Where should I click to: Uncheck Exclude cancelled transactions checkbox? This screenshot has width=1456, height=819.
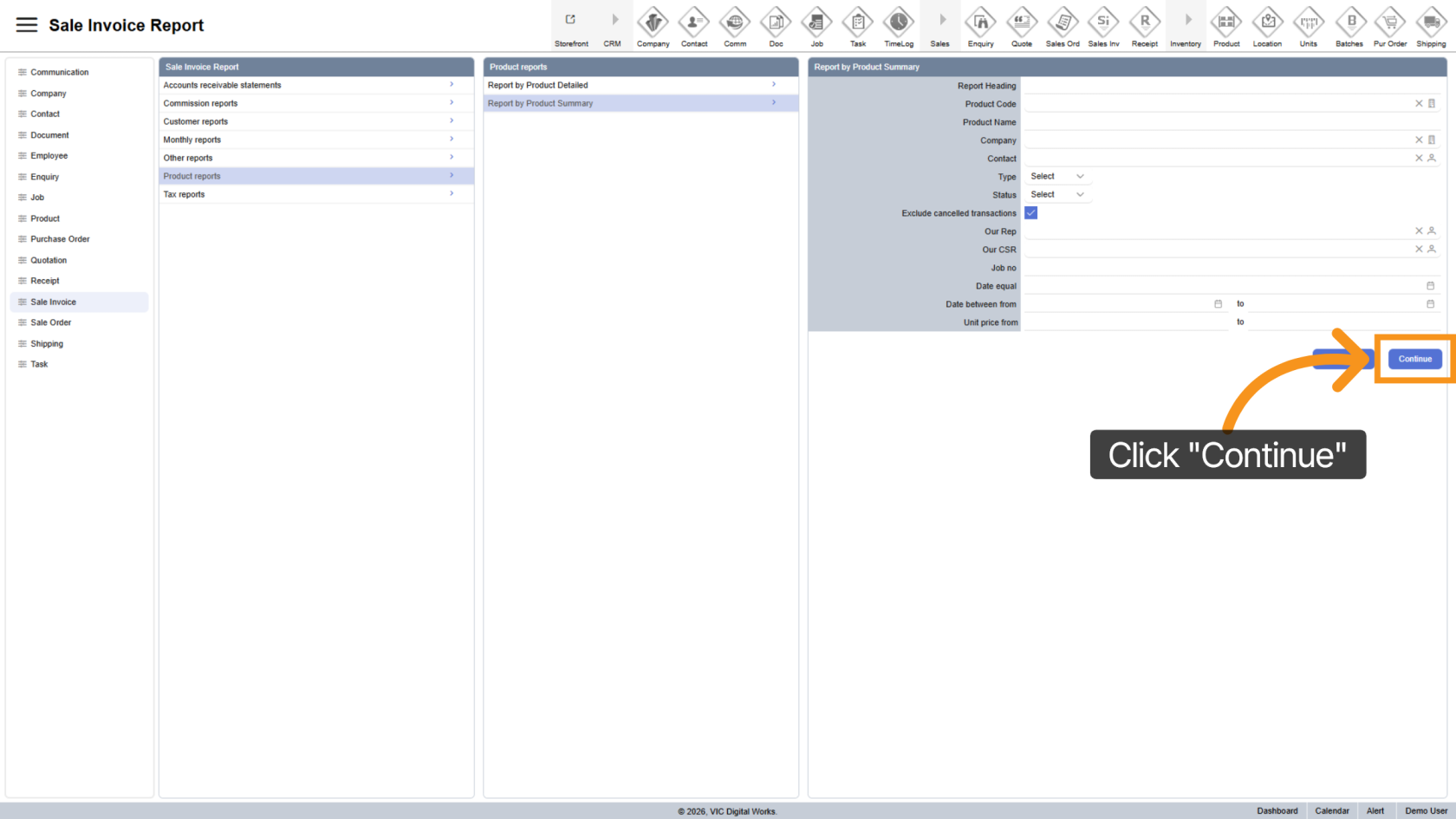1030,213
